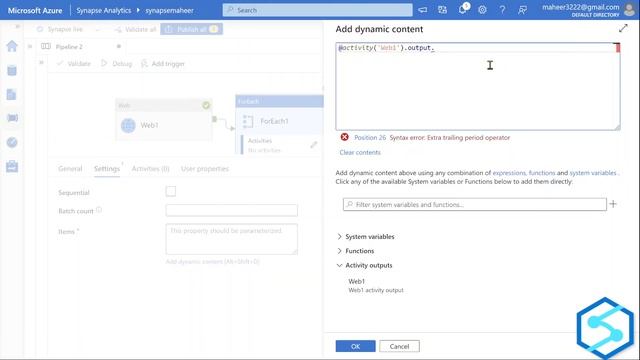Click Synapse Analytics in the breadcrumb
Image resolution: width=640 pixels, height=360 pixels.
pyautogui.click(x=104, y=10)
